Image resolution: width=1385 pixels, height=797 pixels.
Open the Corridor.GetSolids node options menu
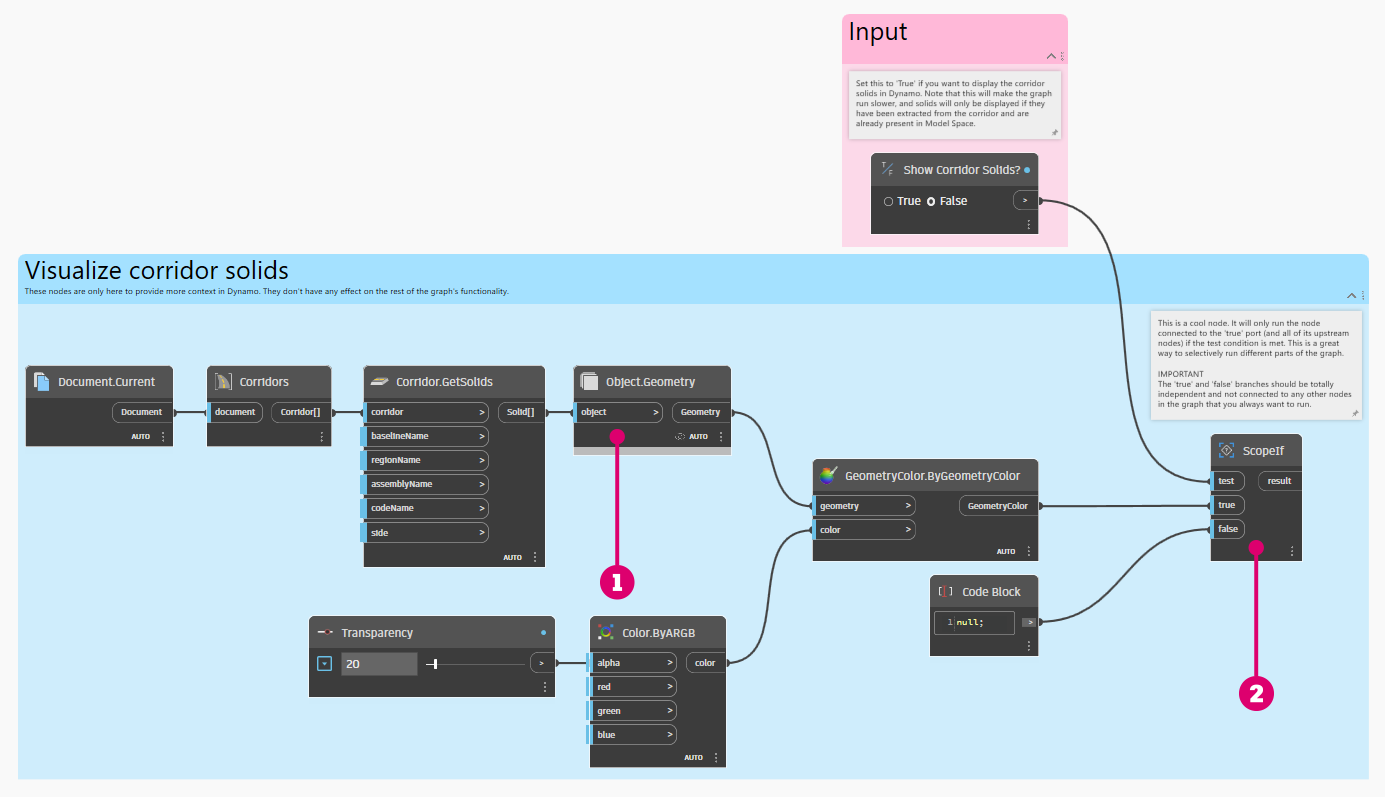535,557
